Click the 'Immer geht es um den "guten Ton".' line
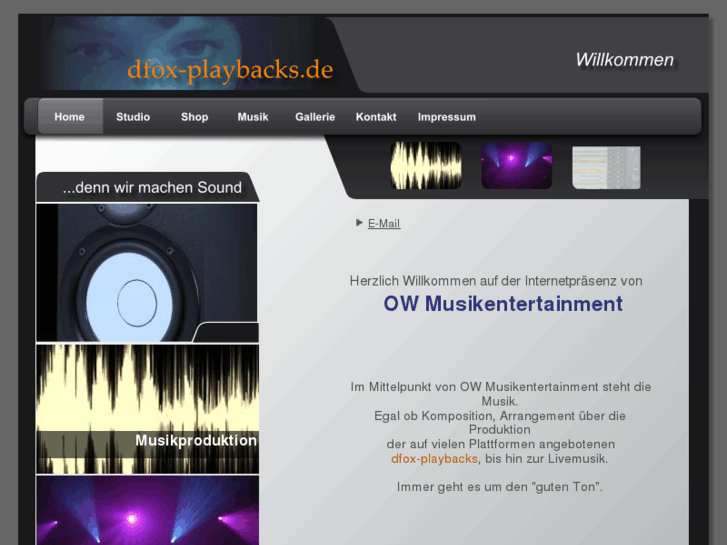 [x=499, y=487]
